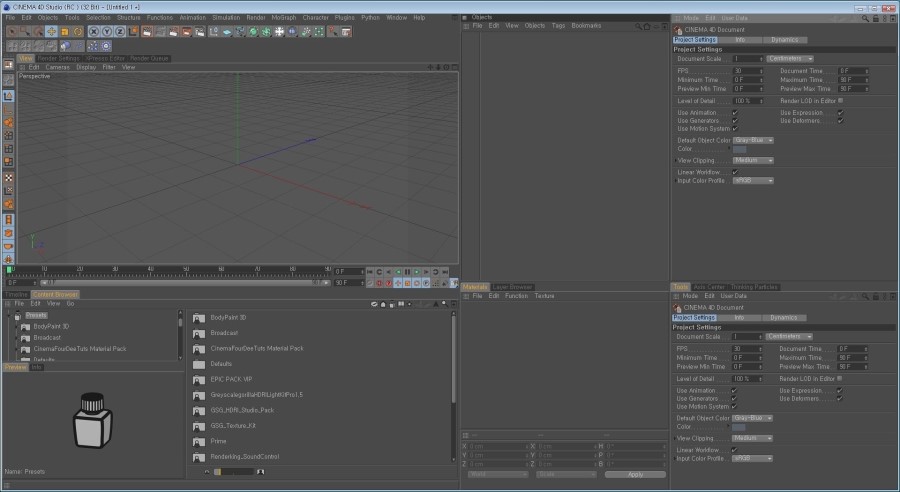Toggle Use Animation checkbox in lower panel
Viewport: 900px width, 492px height.
pos(734,390)
